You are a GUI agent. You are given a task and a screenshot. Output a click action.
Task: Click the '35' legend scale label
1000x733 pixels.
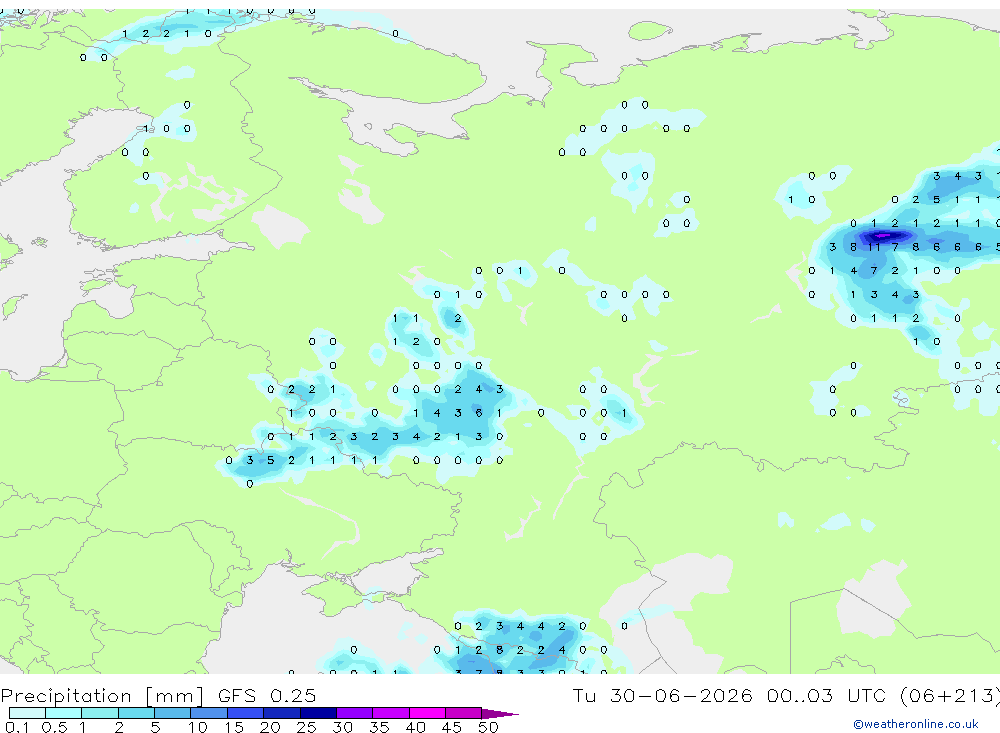click(379, 727)
